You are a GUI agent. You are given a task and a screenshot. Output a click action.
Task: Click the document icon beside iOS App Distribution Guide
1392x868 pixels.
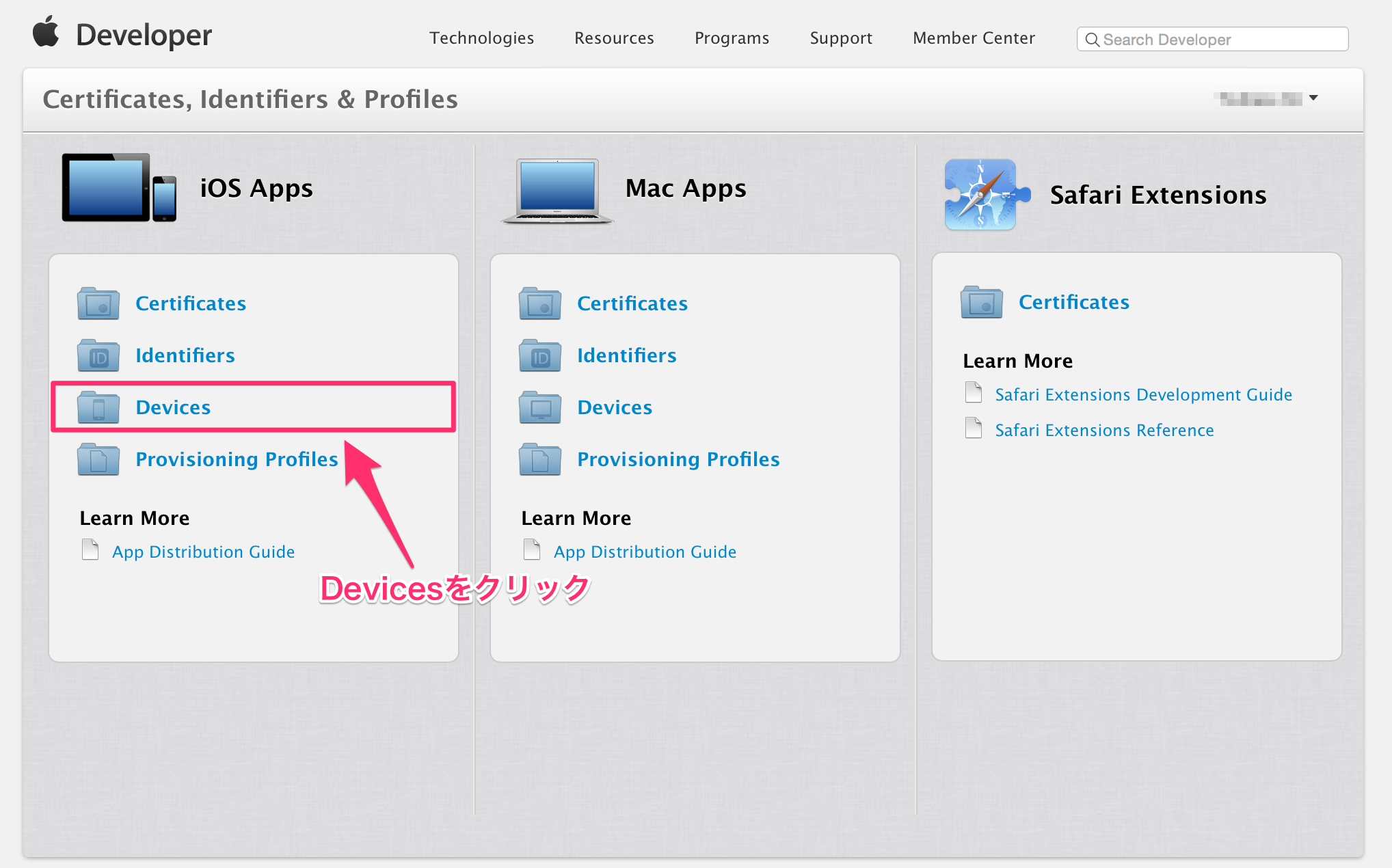coord(90,550)
